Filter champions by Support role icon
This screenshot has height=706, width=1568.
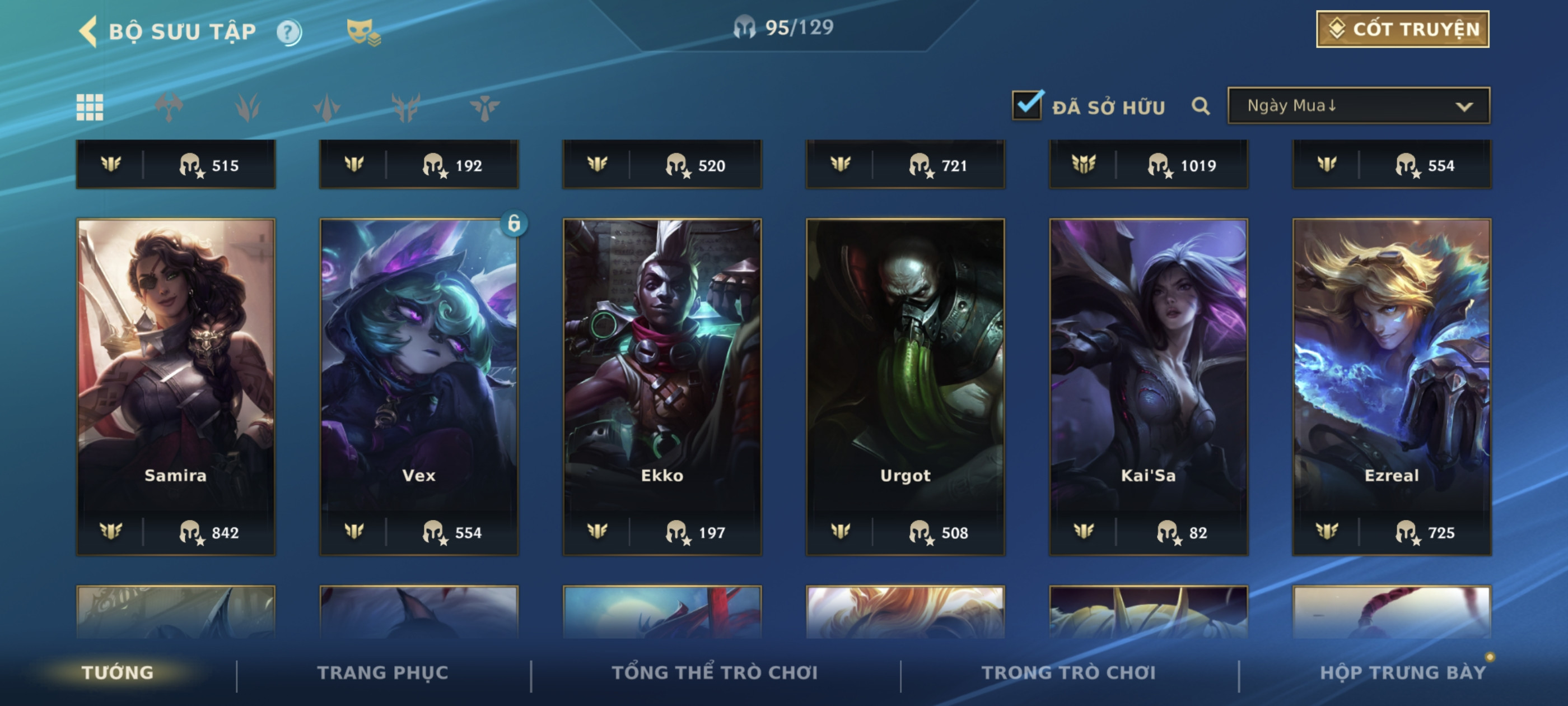click(x=484, y=108)
